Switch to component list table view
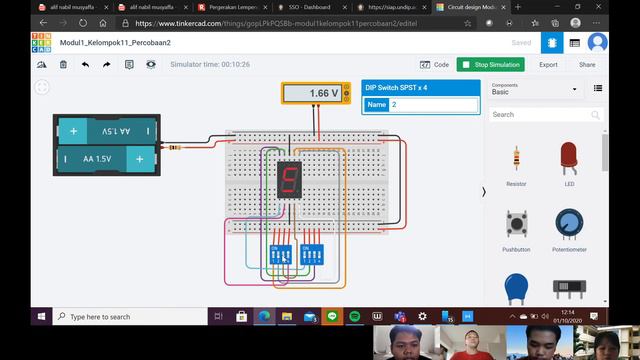This screenshot has height=360, width=640. 575,43
